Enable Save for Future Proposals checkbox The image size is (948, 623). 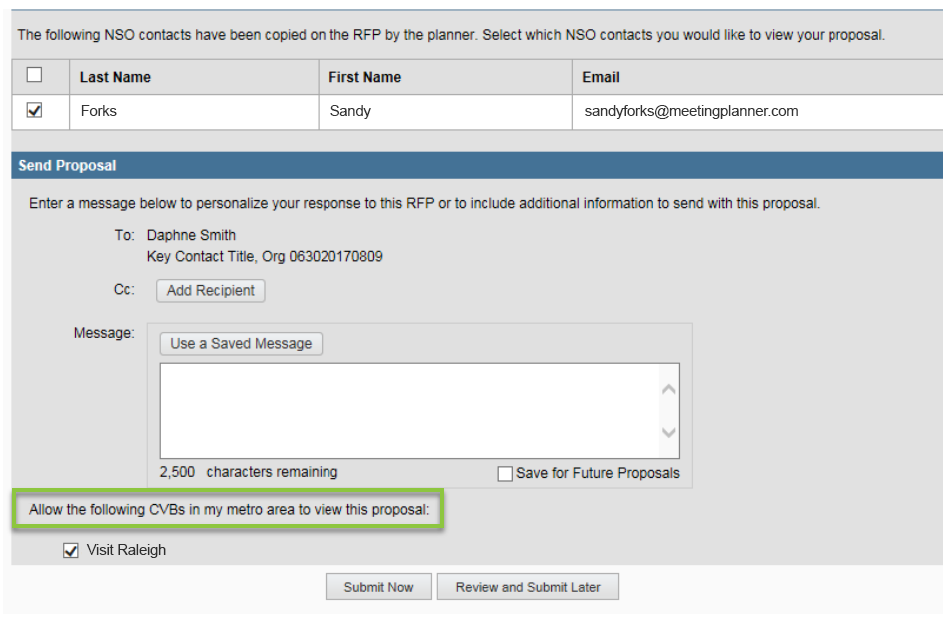(505, 474)
